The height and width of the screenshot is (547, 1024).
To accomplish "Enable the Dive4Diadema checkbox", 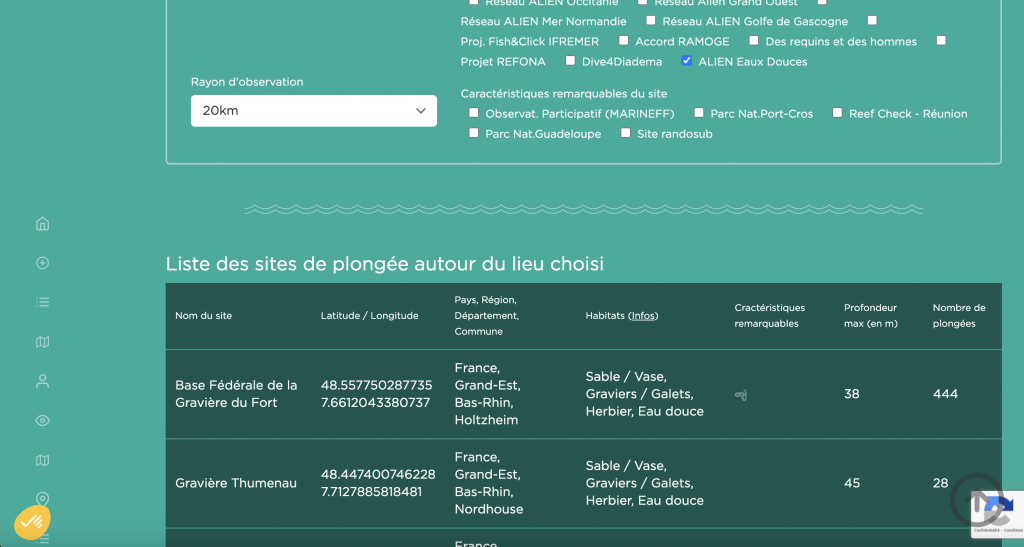I will click(x=570, y=61).
